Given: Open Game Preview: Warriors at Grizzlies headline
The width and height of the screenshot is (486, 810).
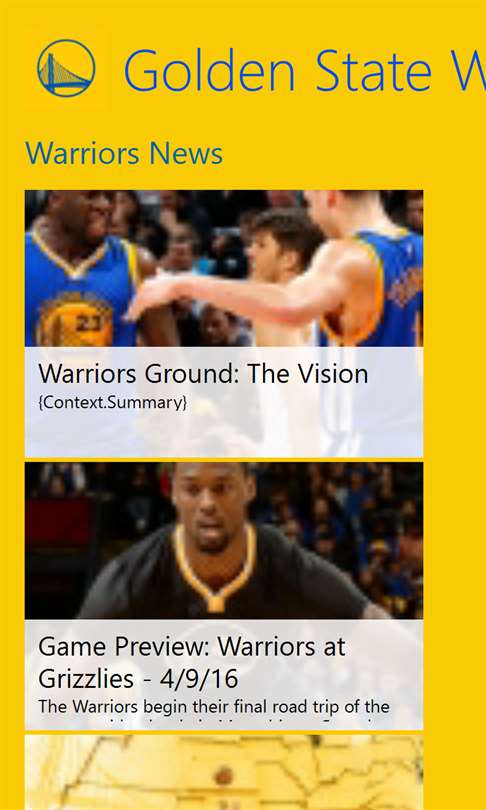Looking at the screenshot, I should coord(192,662).
